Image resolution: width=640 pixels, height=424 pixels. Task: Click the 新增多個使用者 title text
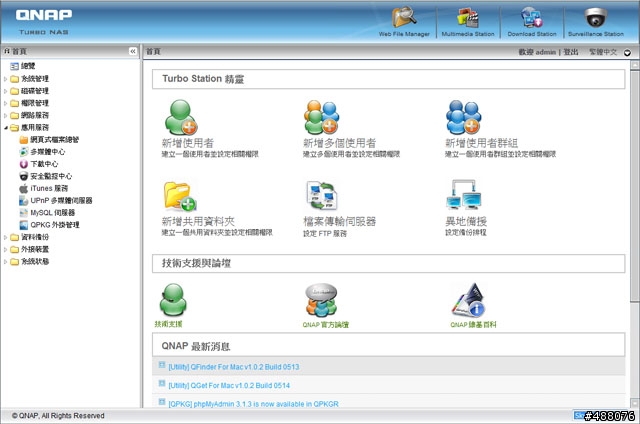point(340,143)
